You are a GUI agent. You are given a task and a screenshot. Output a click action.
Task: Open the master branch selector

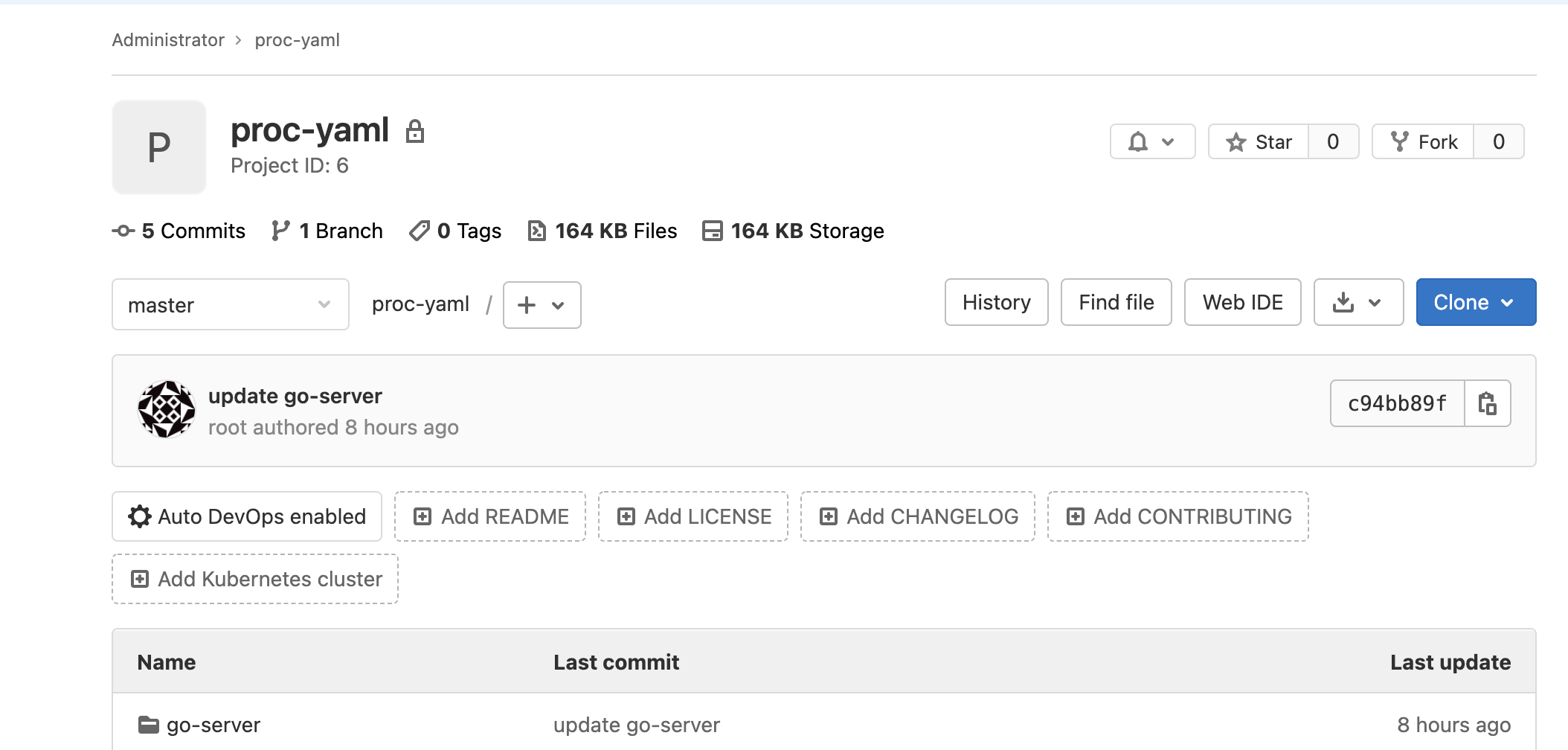[230, 304]
